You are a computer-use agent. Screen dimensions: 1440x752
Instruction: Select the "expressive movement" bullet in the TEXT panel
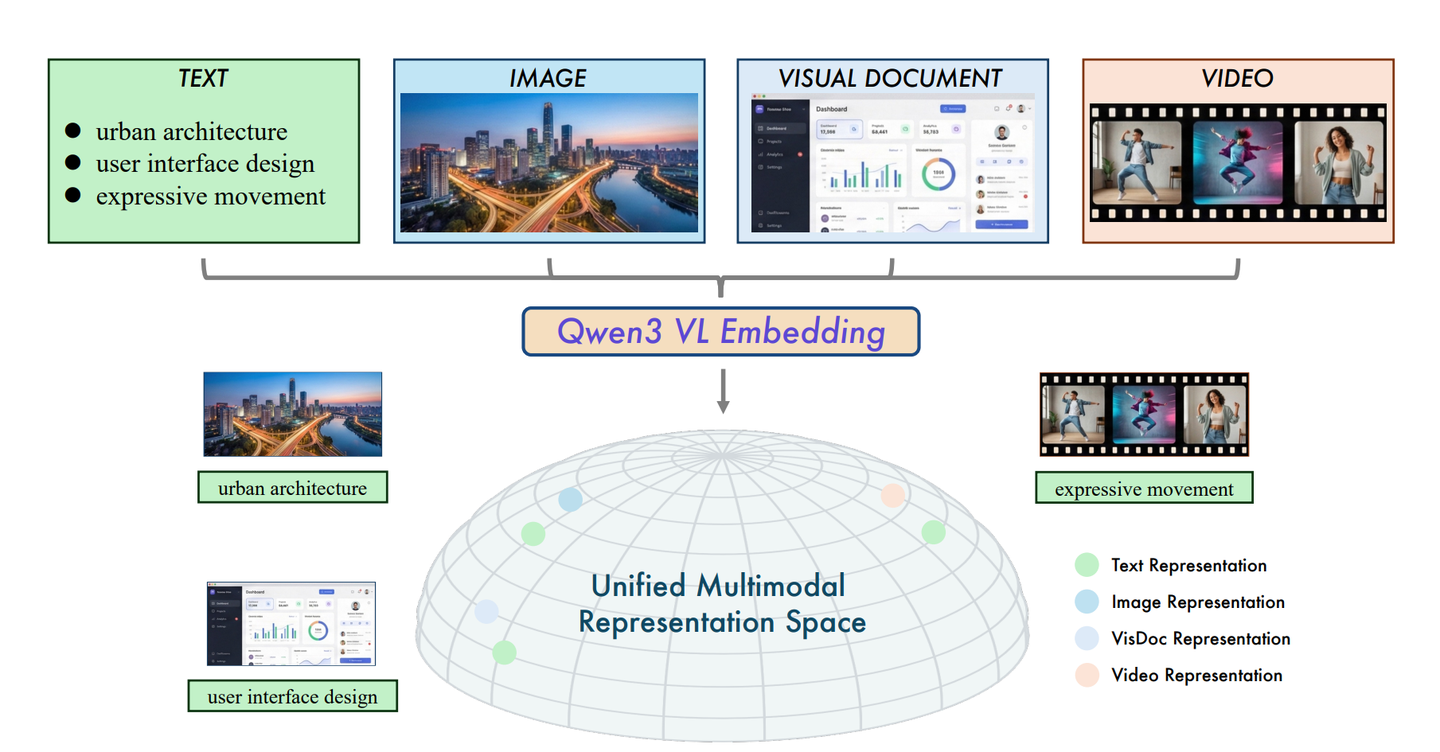point(211,196)
